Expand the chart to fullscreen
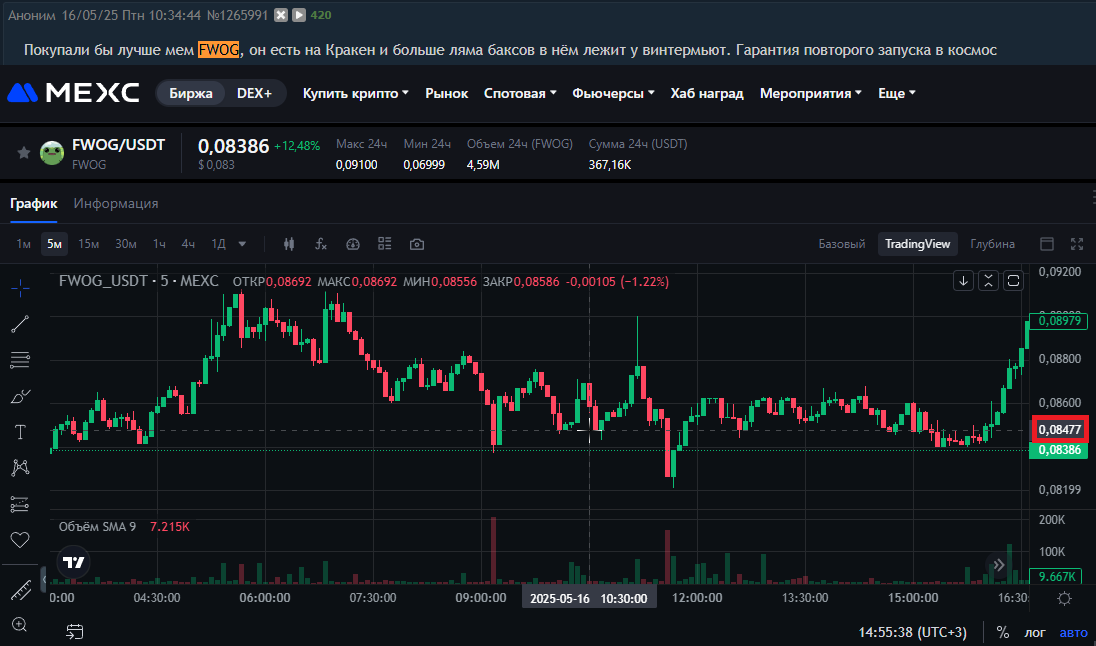 pyautogui.click(x=1077, y=244)
